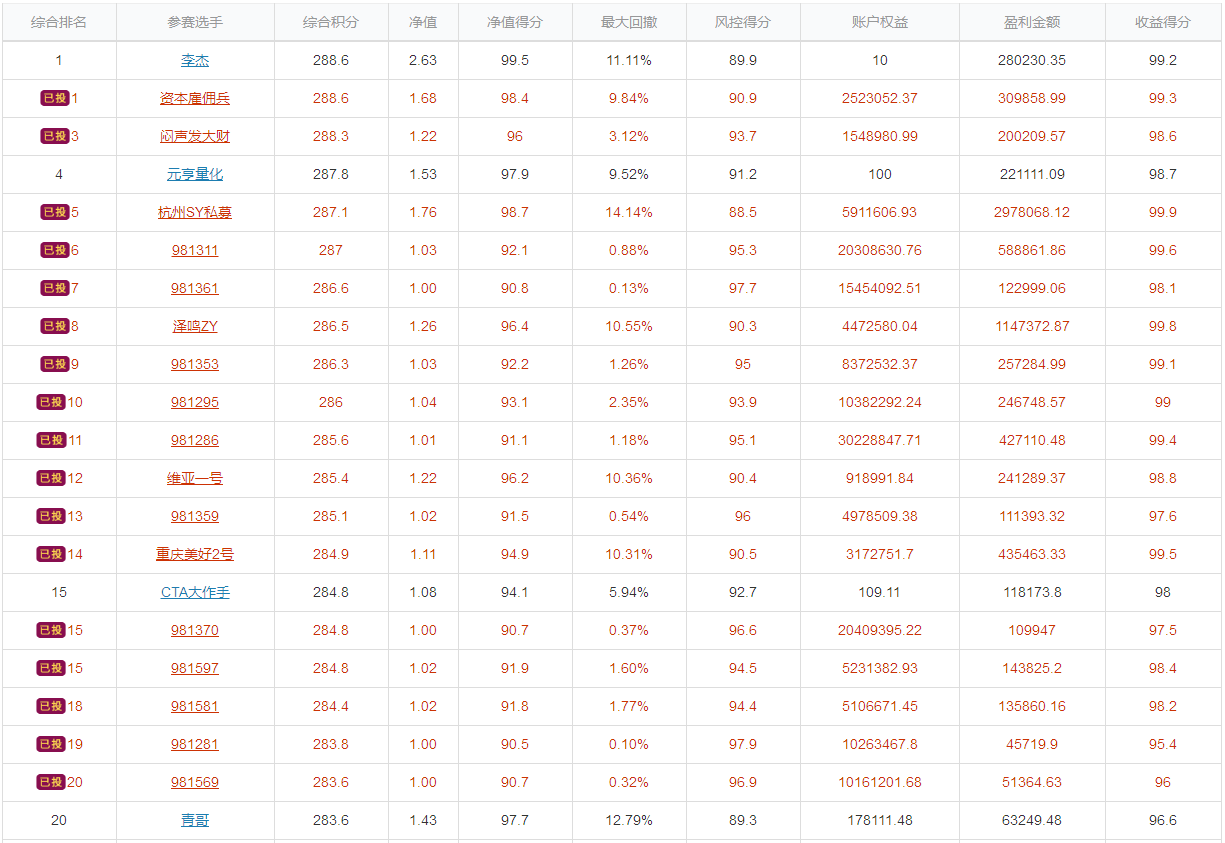Click the 已投 badge in 杭州SY私募 row
This screenshot has height=843, width=1225.
pos(55,212)
